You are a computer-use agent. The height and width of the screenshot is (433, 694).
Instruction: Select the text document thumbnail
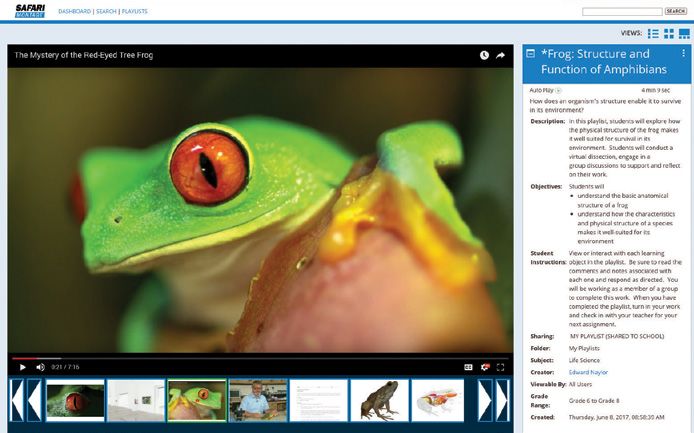(x=319, y=400)
